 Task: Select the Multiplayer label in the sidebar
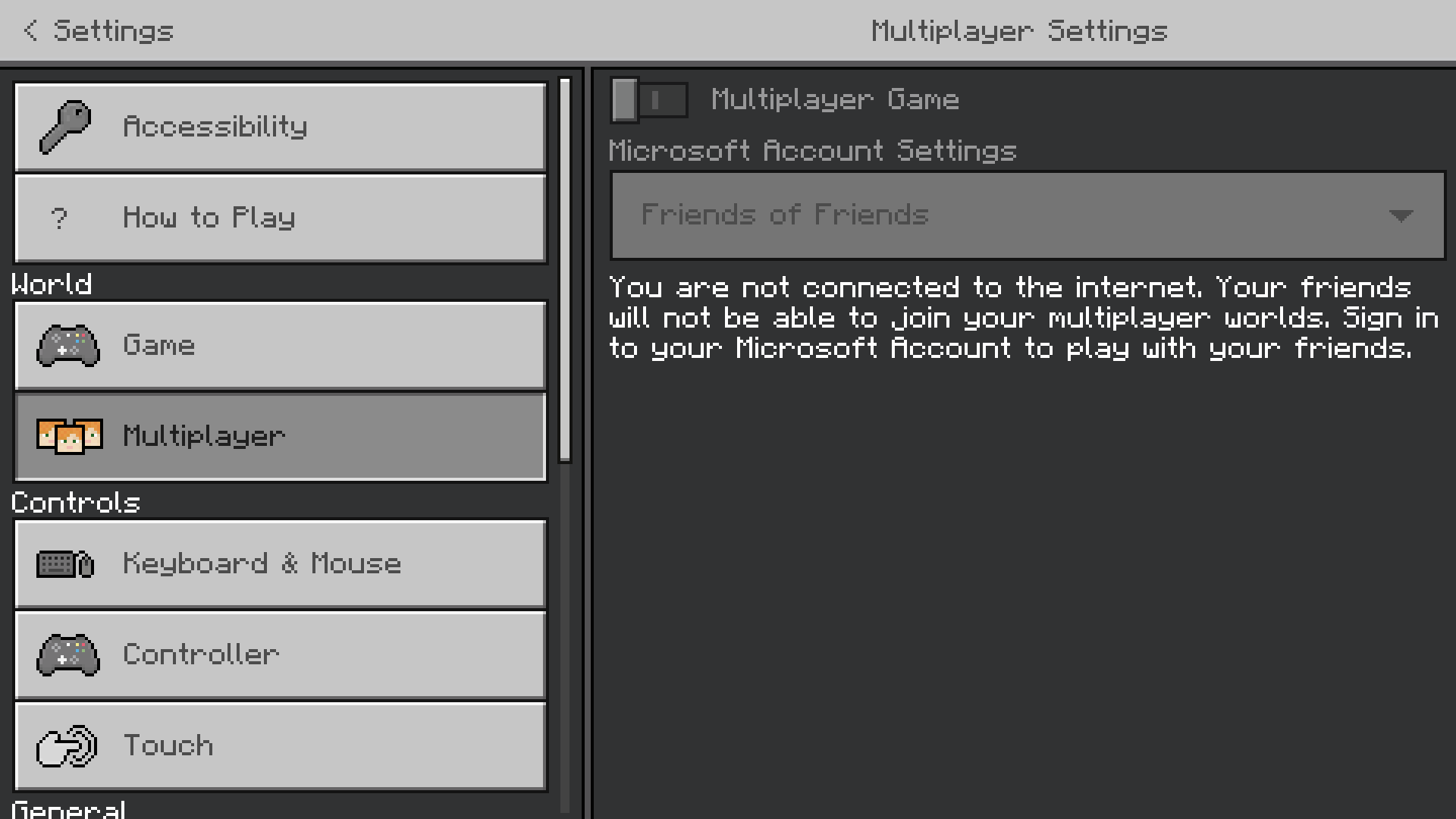pos(204,436)
